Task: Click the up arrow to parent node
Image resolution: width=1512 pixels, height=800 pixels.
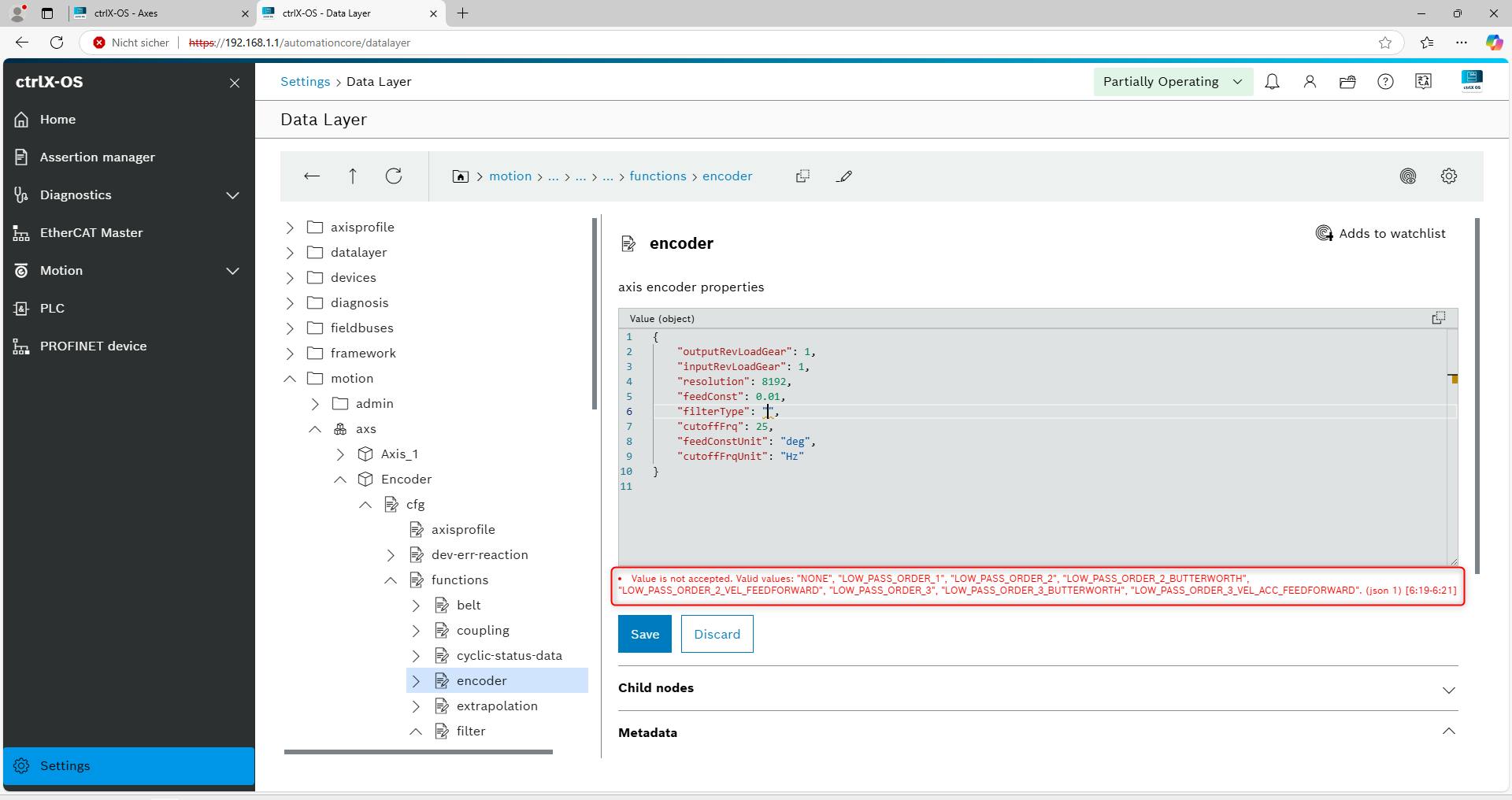Action: coord(353,176)
